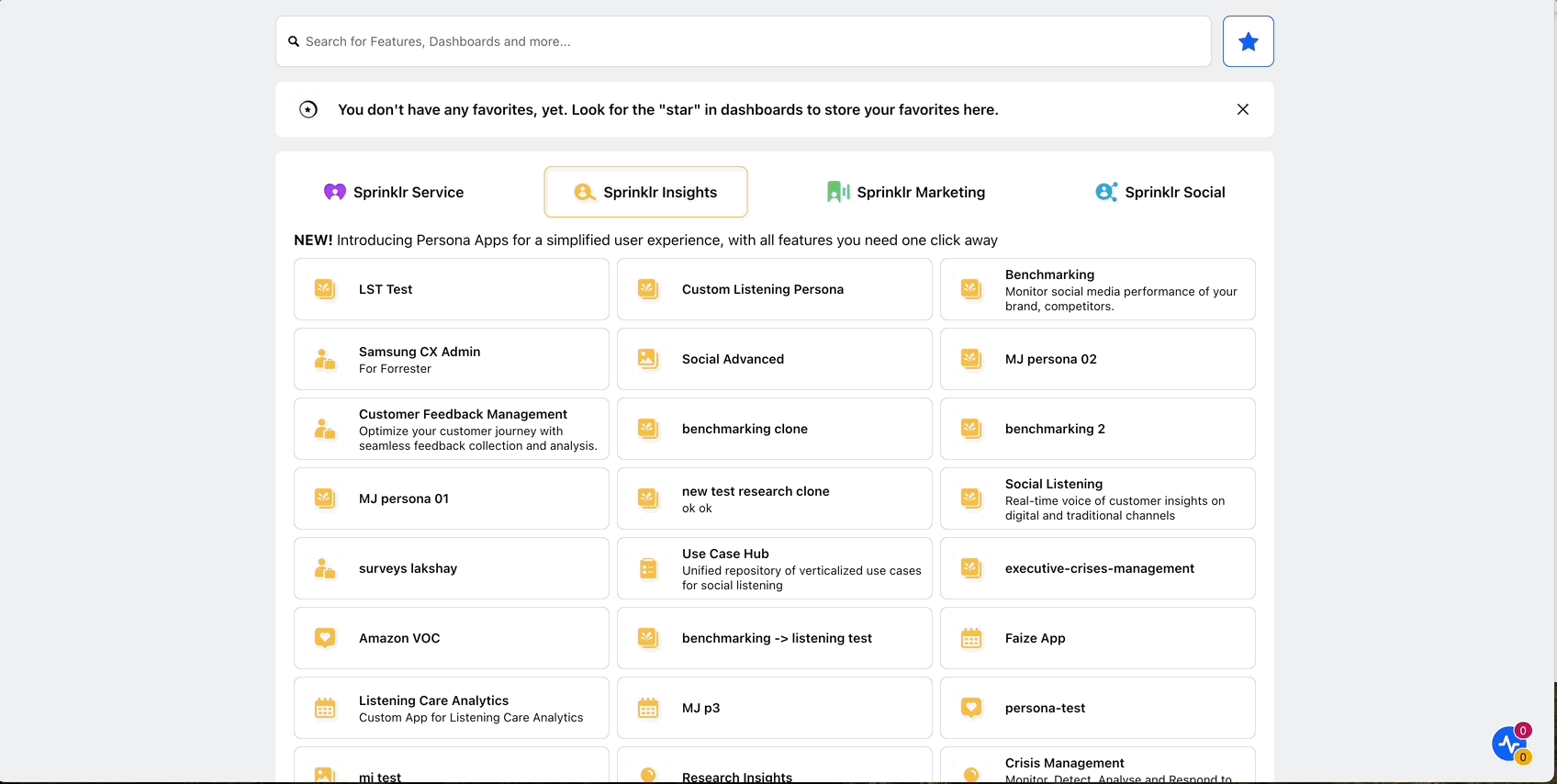Open the Benchmarking app title
Screen dimensions: 1557x784
(1049, 274)
